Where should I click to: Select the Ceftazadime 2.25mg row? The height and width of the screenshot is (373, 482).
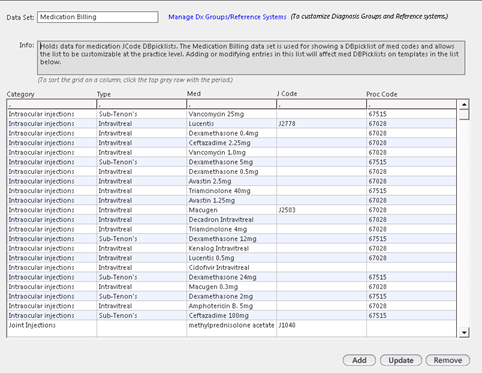pyautogui.click(x=232, y=143)
